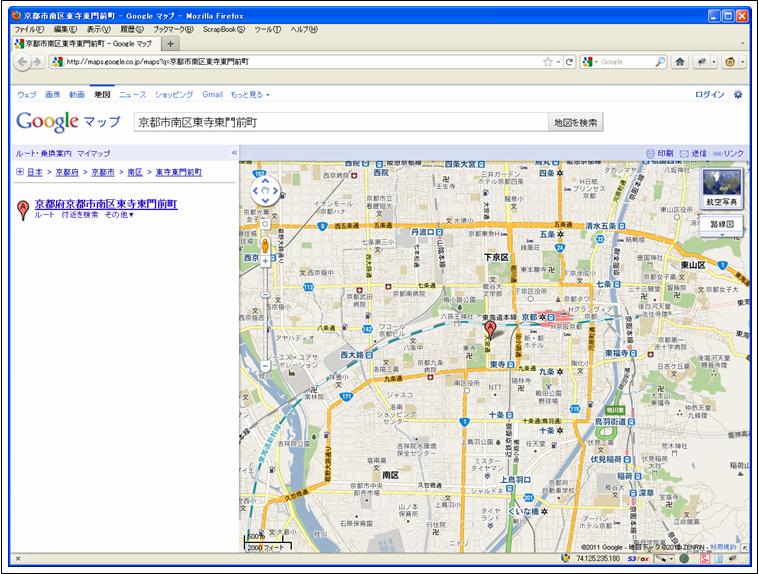759x574 pixels.
Task: Reload the page with the refresh icon
Action: pos(569,62)
